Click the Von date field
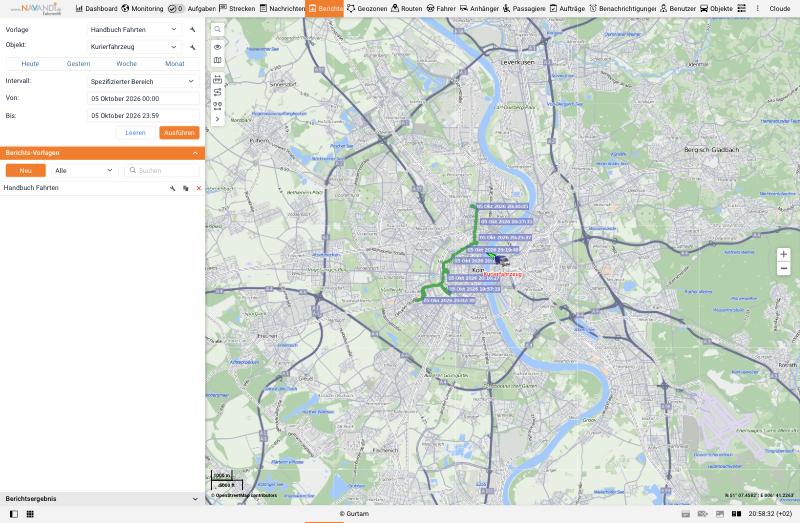 coord(143,98)
